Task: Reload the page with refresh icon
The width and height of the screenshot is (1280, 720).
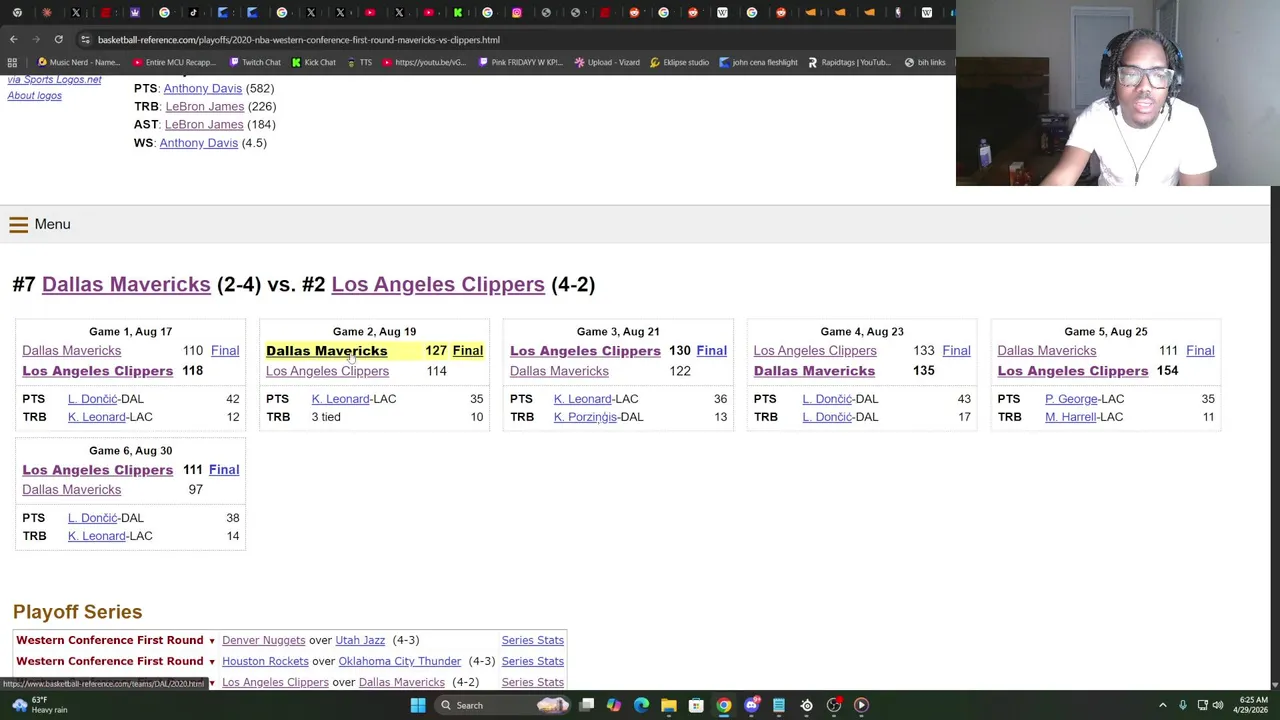Action: point(58,39)
